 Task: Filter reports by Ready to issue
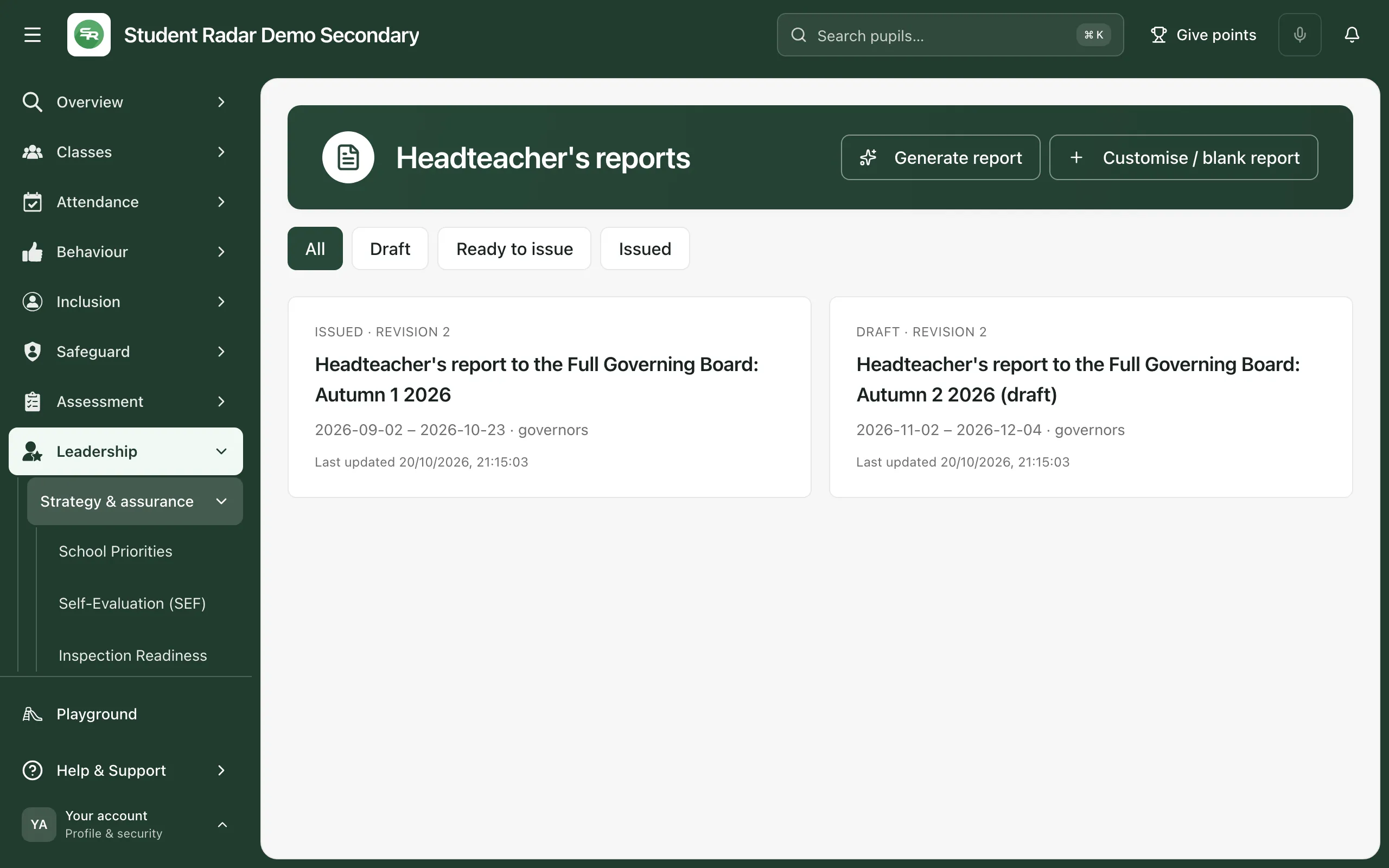pos(514,248)
